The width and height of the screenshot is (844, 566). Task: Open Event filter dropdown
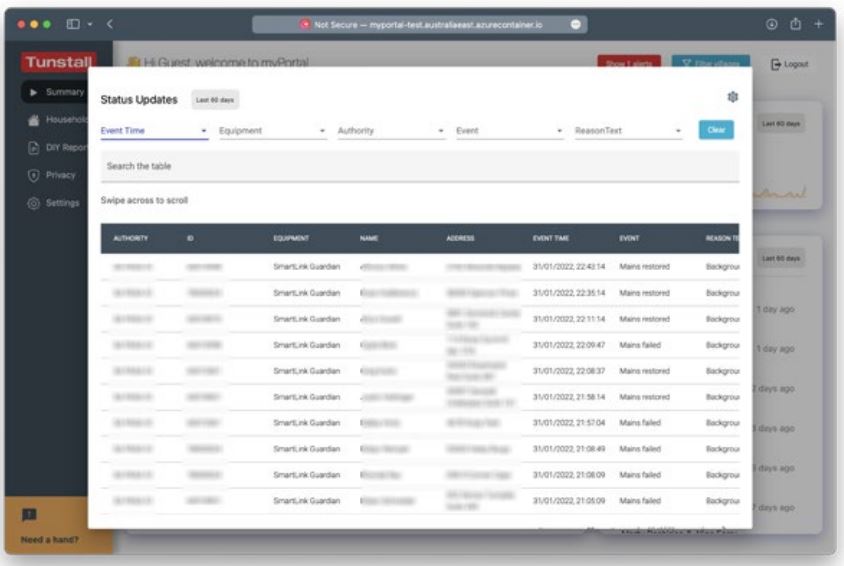(x=510, y=131)
